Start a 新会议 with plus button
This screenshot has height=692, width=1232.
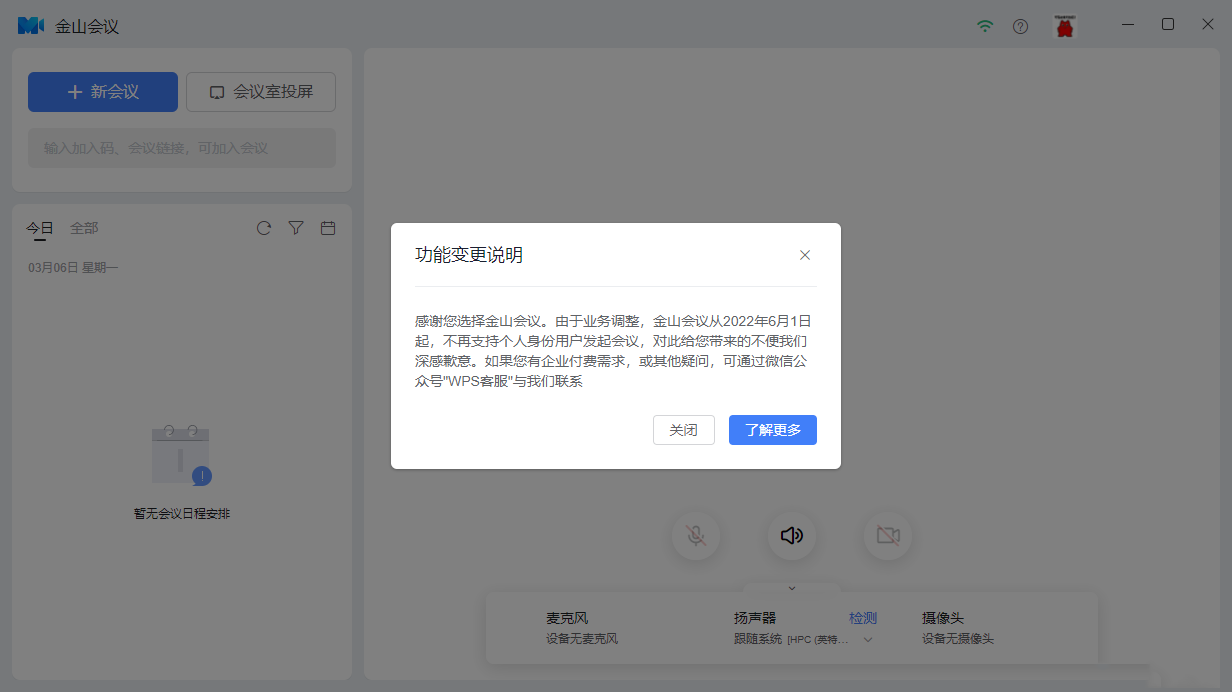point(103,92)
